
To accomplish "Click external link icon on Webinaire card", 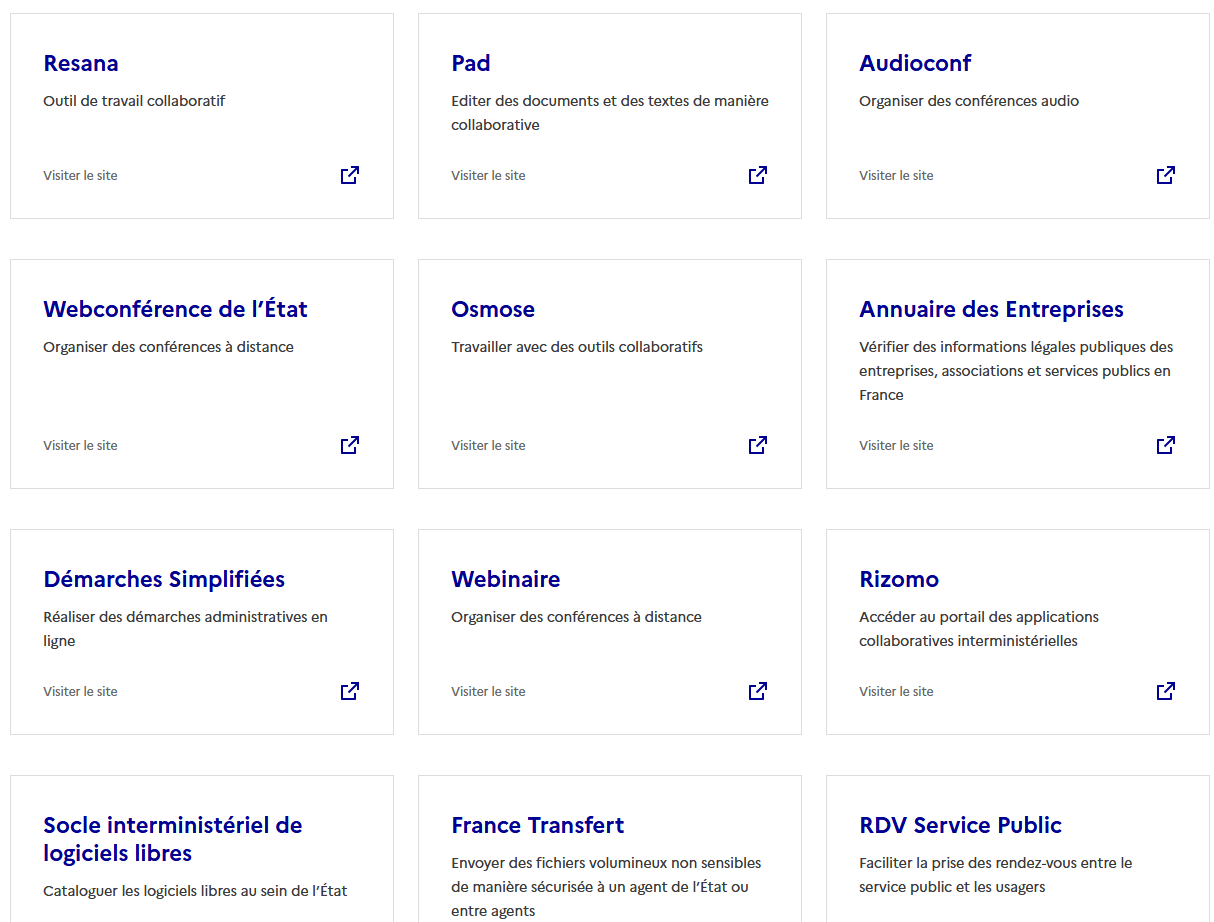I will coord(758,691).
